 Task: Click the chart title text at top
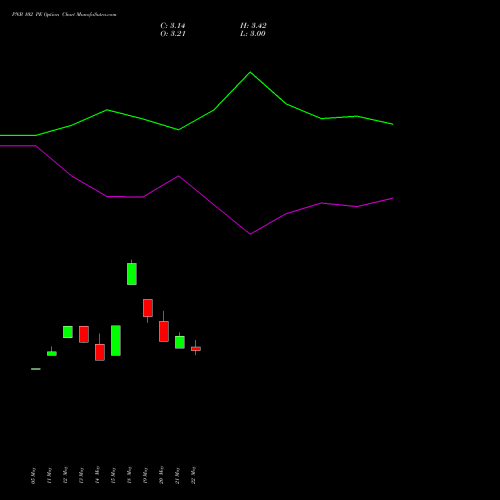(x=64, y=15)
